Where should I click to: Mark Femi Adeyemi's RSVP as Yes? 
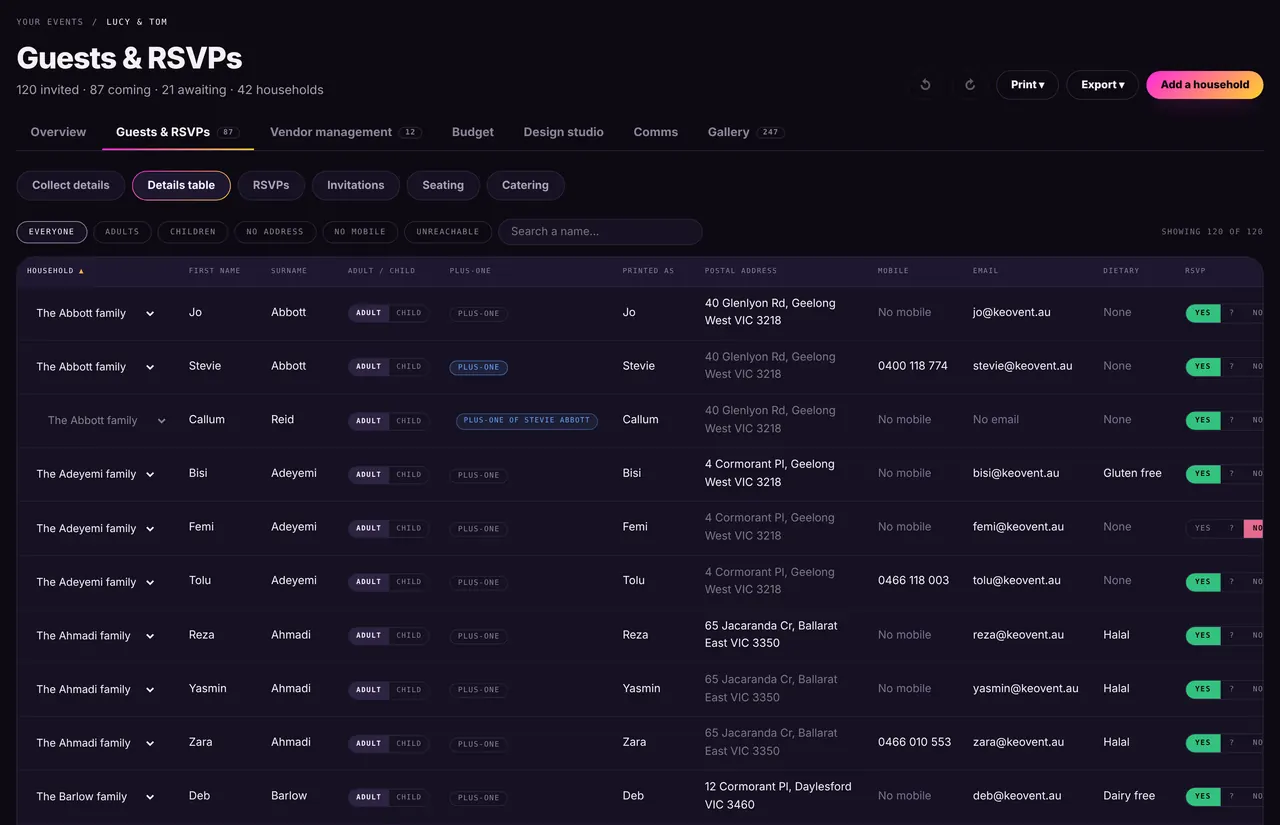[1203, 528]
